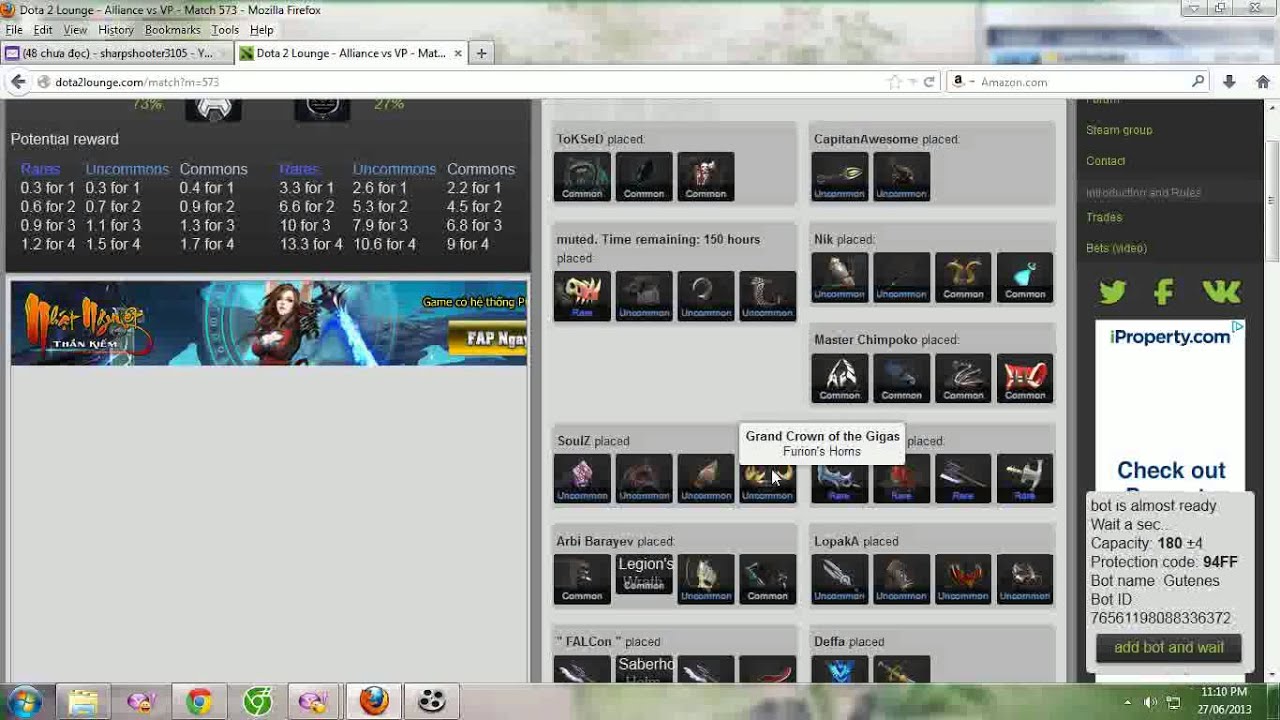Open the View menu
The height and width of the screenshot is (720, 1280).
[x=75, y=30]
